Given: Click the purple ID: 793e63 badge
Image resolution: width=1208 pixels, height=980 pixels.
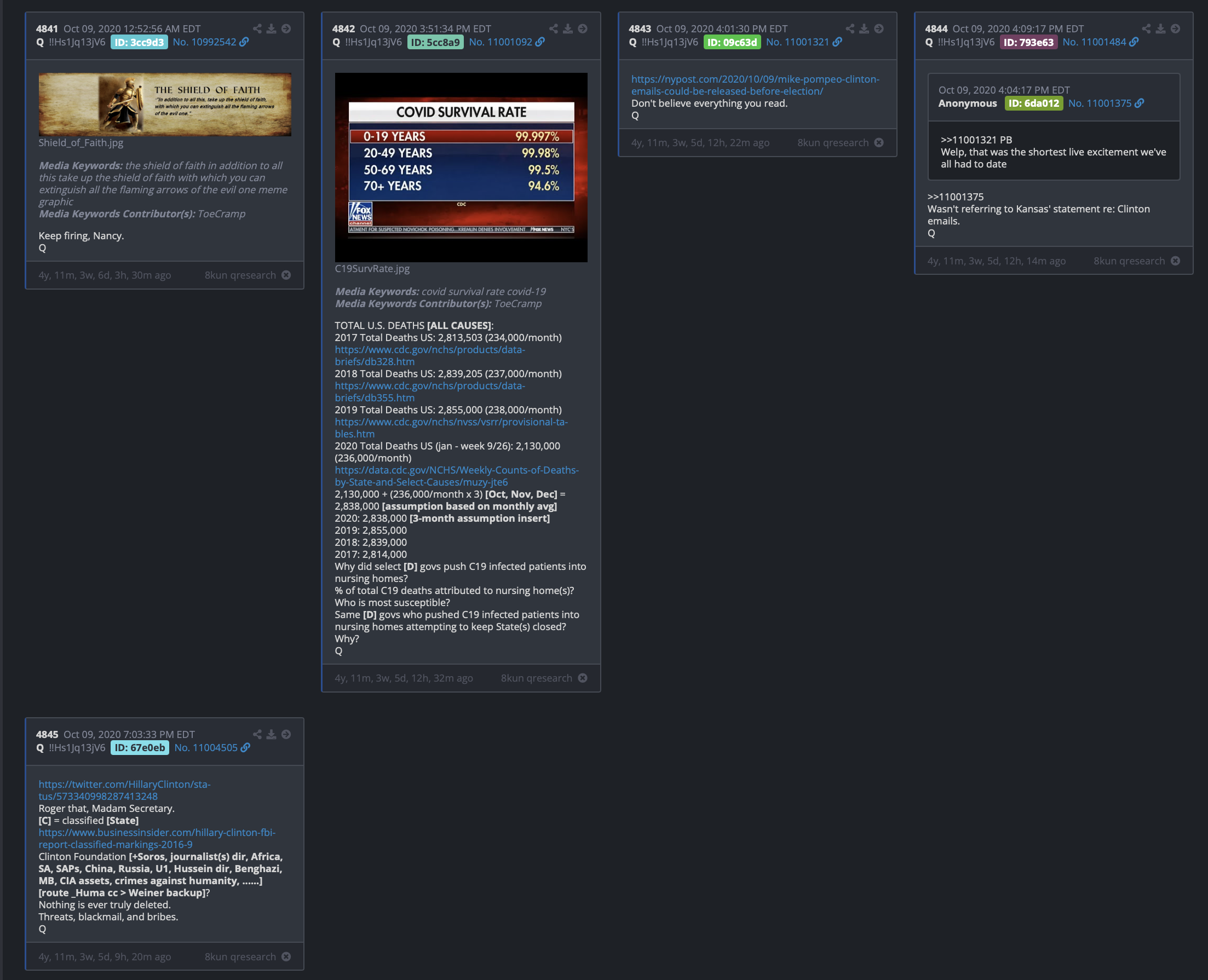Looking at the screenshot, I should coord(1028,42).
